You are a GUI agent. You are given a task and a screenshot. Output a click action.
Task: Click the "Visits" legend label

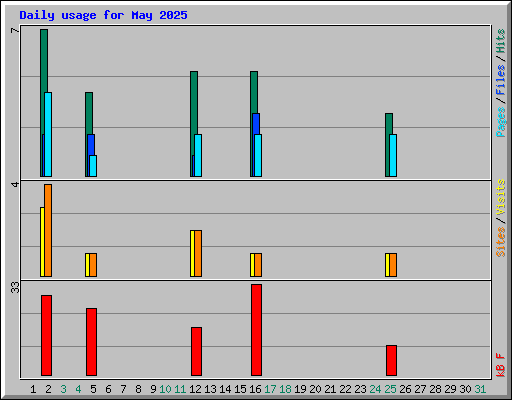[x=500, y=197]
